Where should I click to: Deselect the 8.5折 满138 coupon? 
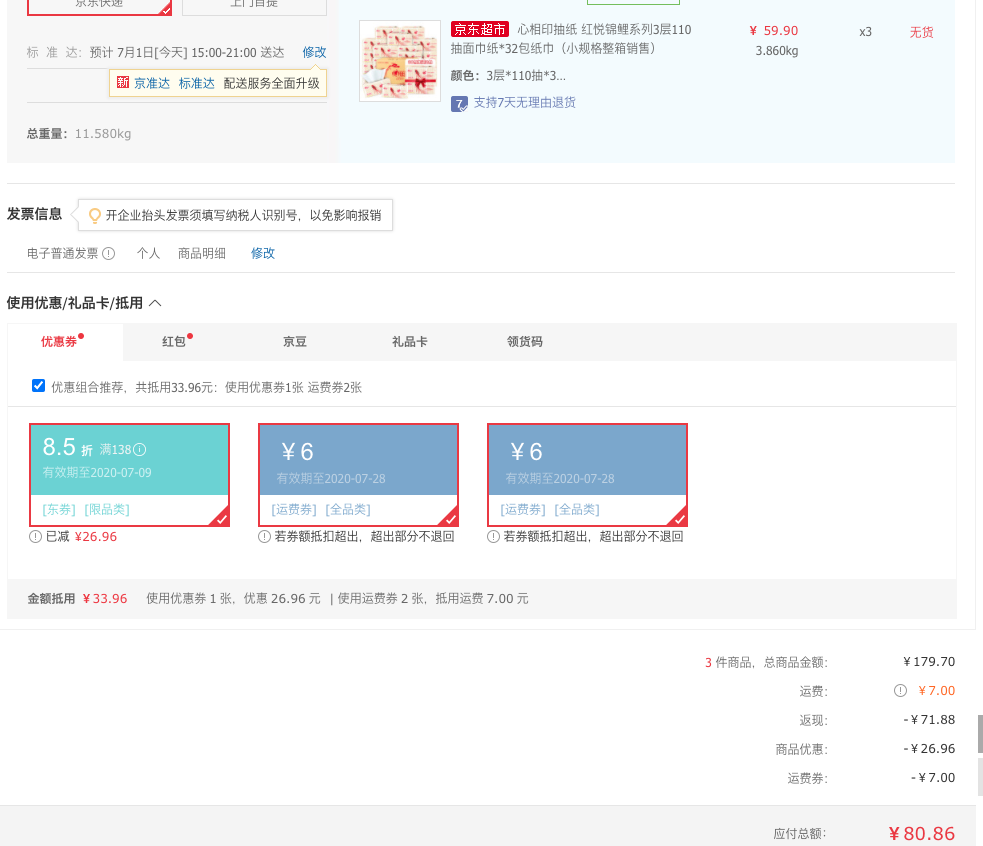coord(129,475)
